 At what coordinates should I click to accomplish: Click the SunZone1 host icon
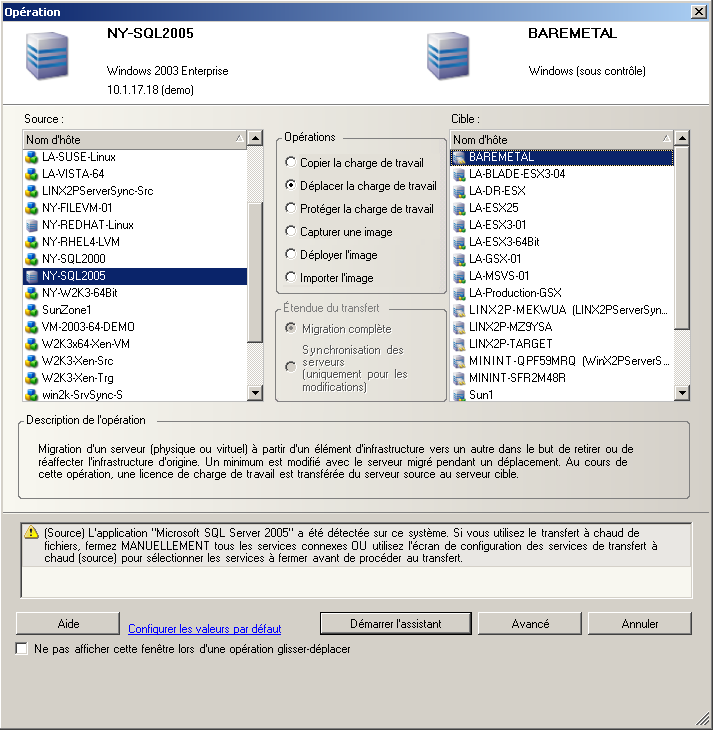pyautogui.click(x=31, y=310)
